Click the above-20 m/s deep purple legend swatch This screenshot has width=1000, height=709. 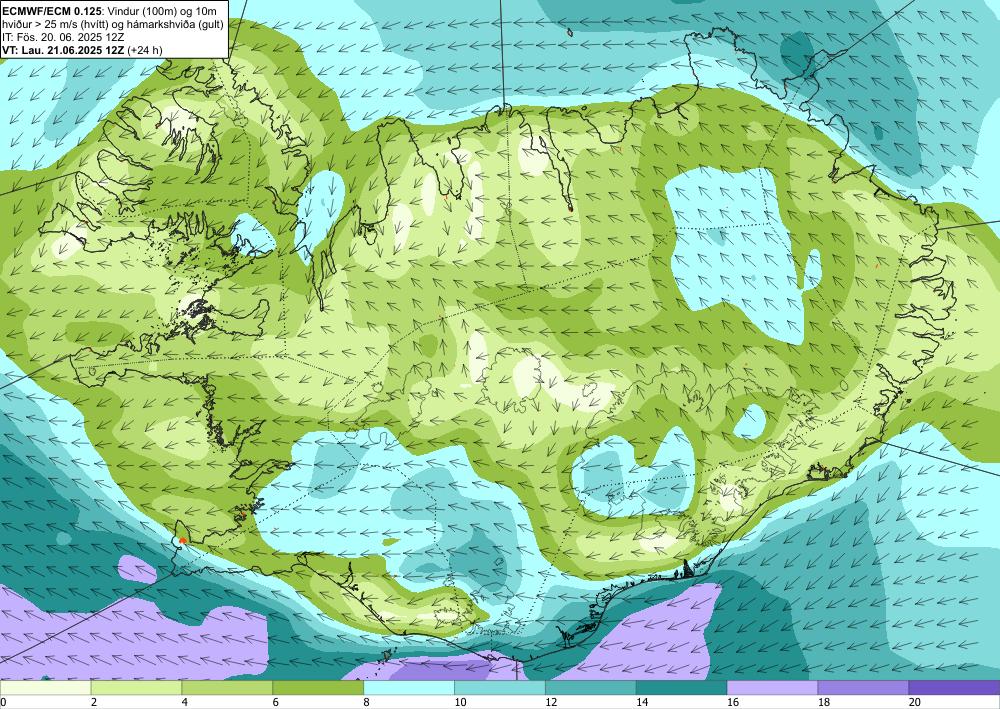coord(954,688)
